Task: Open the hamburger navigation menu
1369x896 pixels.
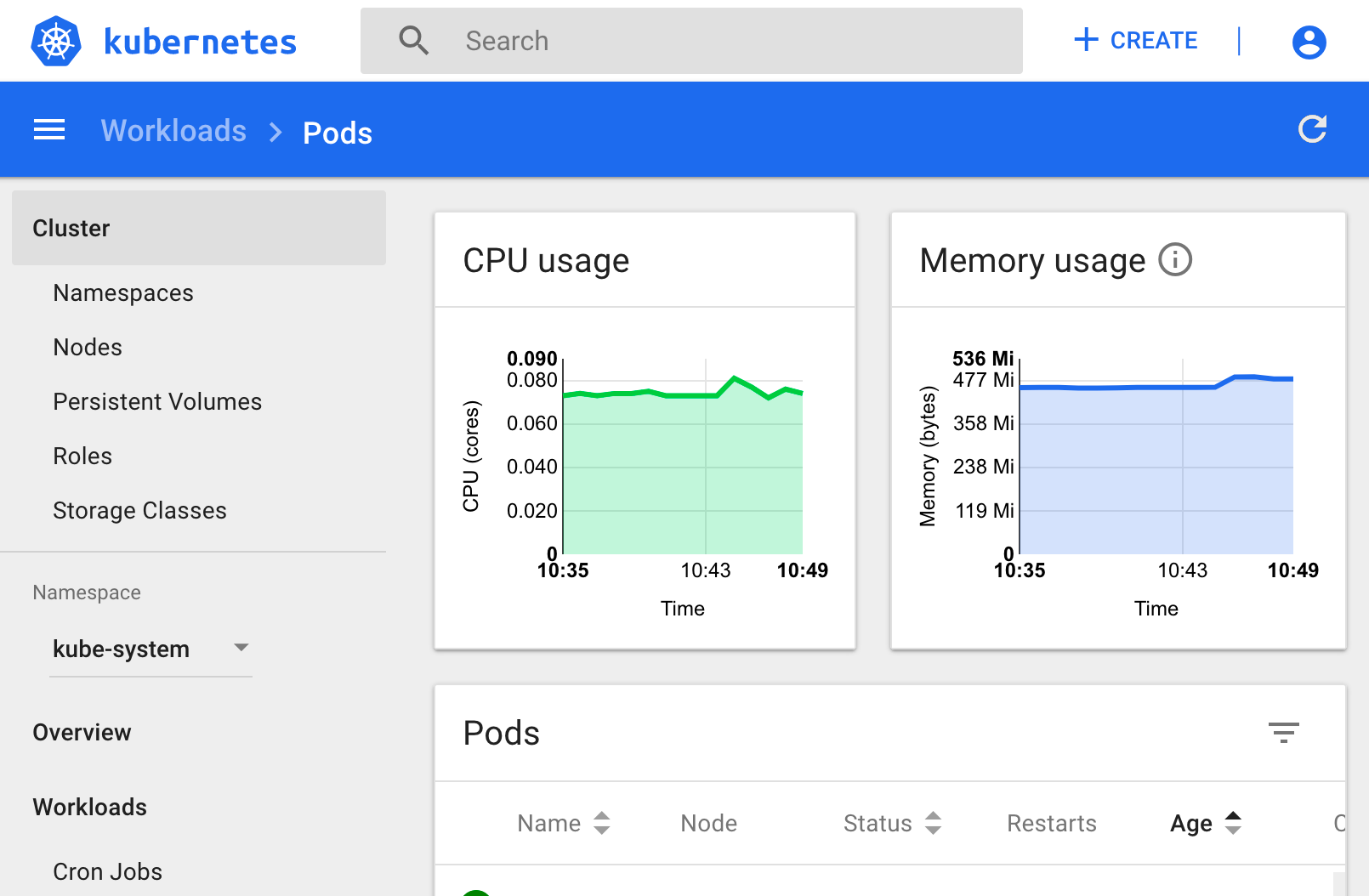Action: pos(49,130)
